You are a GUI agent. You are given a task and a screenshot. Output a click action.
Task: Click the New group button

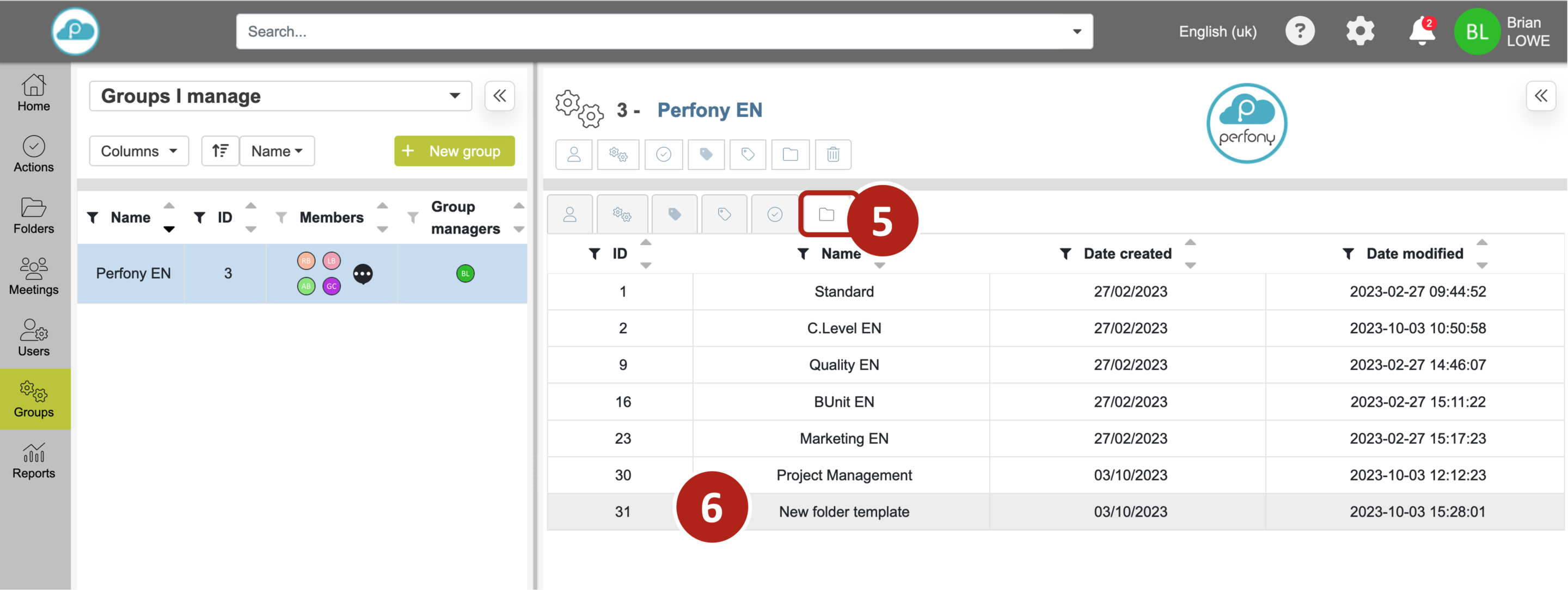coord(454,151)
